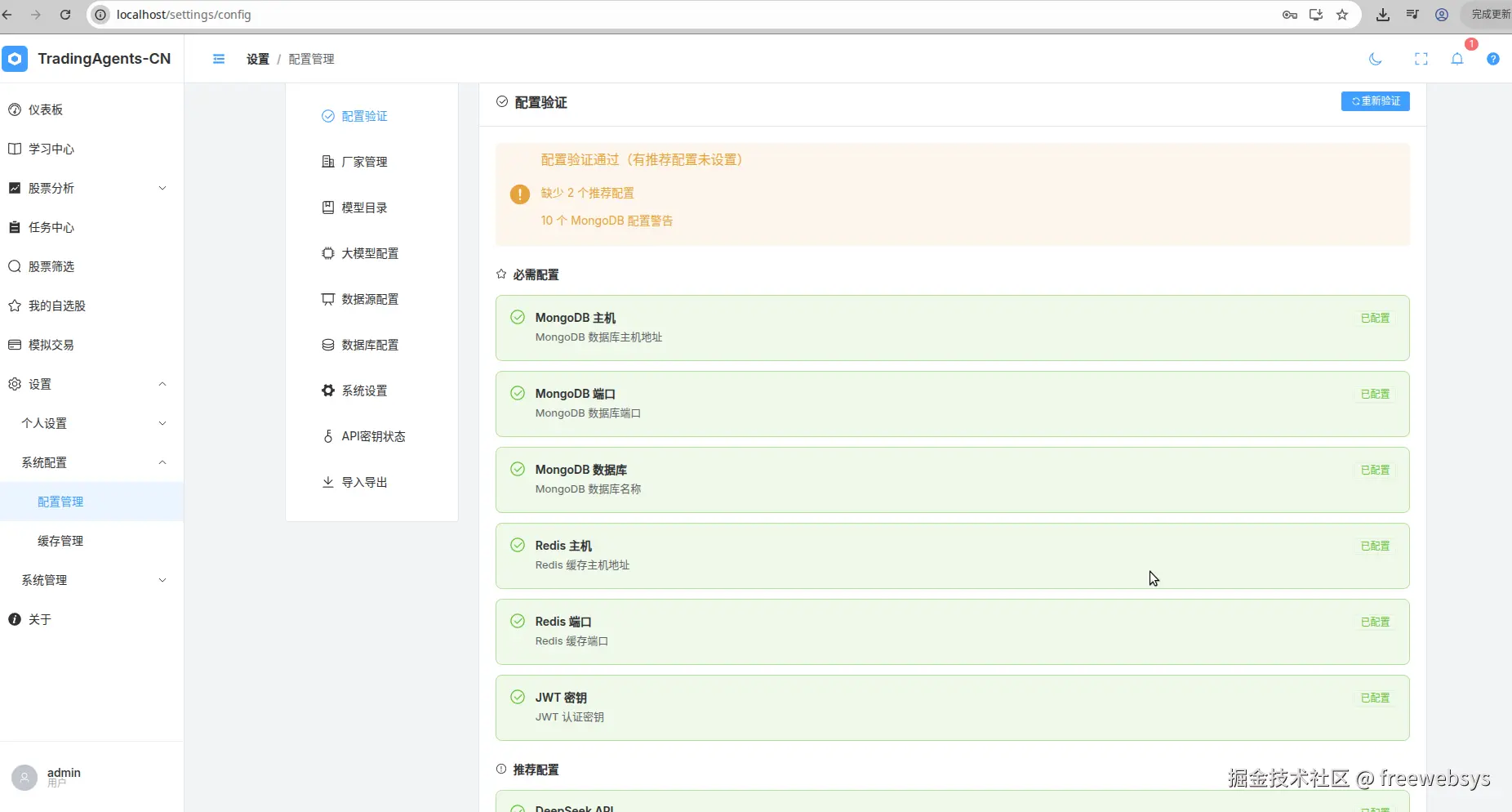This screenshot has height=812, width=1512.
Task: Click 已配置 tag on JWT 密钥
Action: 1375,698
